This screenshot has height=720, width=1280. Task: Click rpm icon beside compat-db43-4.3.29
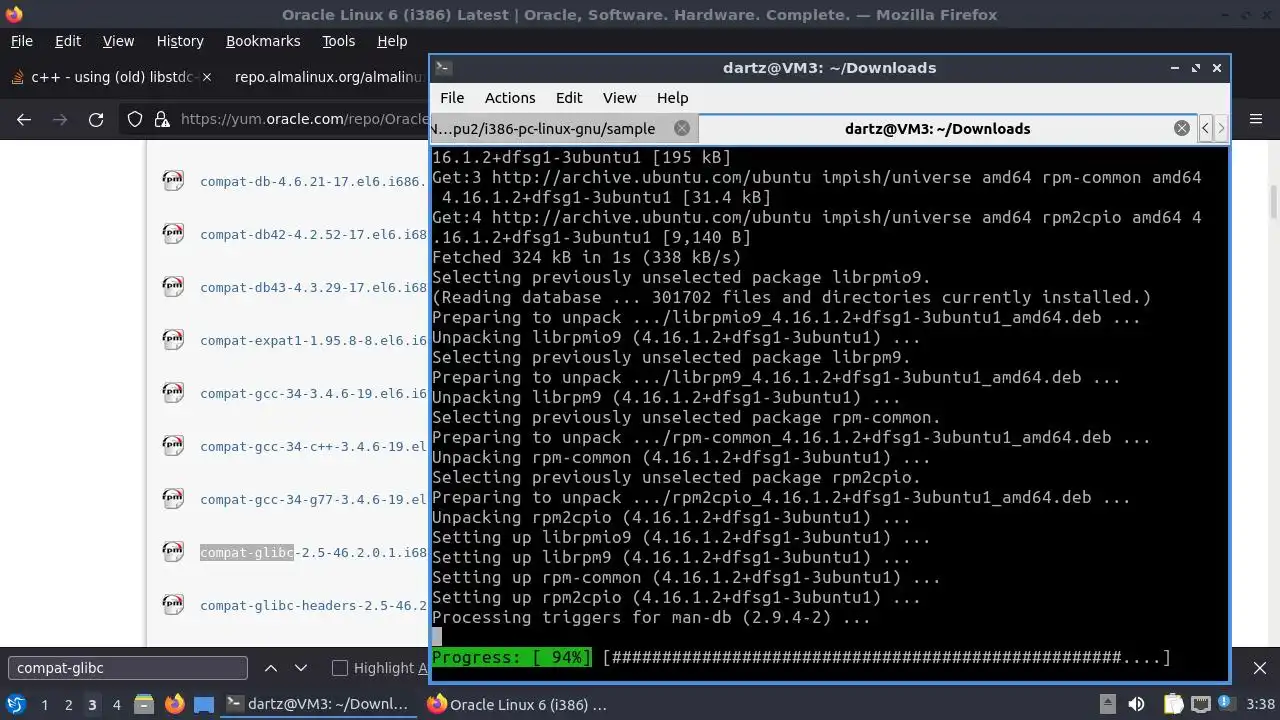[173, 286]
